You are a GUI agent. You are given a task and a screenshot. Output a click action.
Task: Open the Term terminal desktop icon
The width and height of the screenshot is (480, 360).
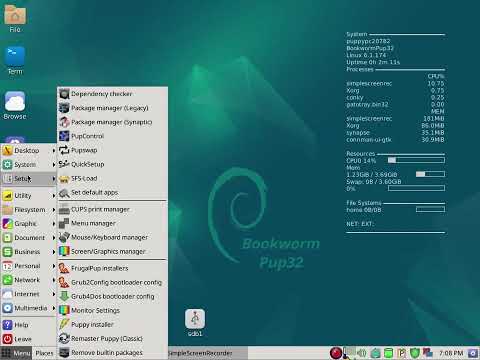[x=15, y=60]
